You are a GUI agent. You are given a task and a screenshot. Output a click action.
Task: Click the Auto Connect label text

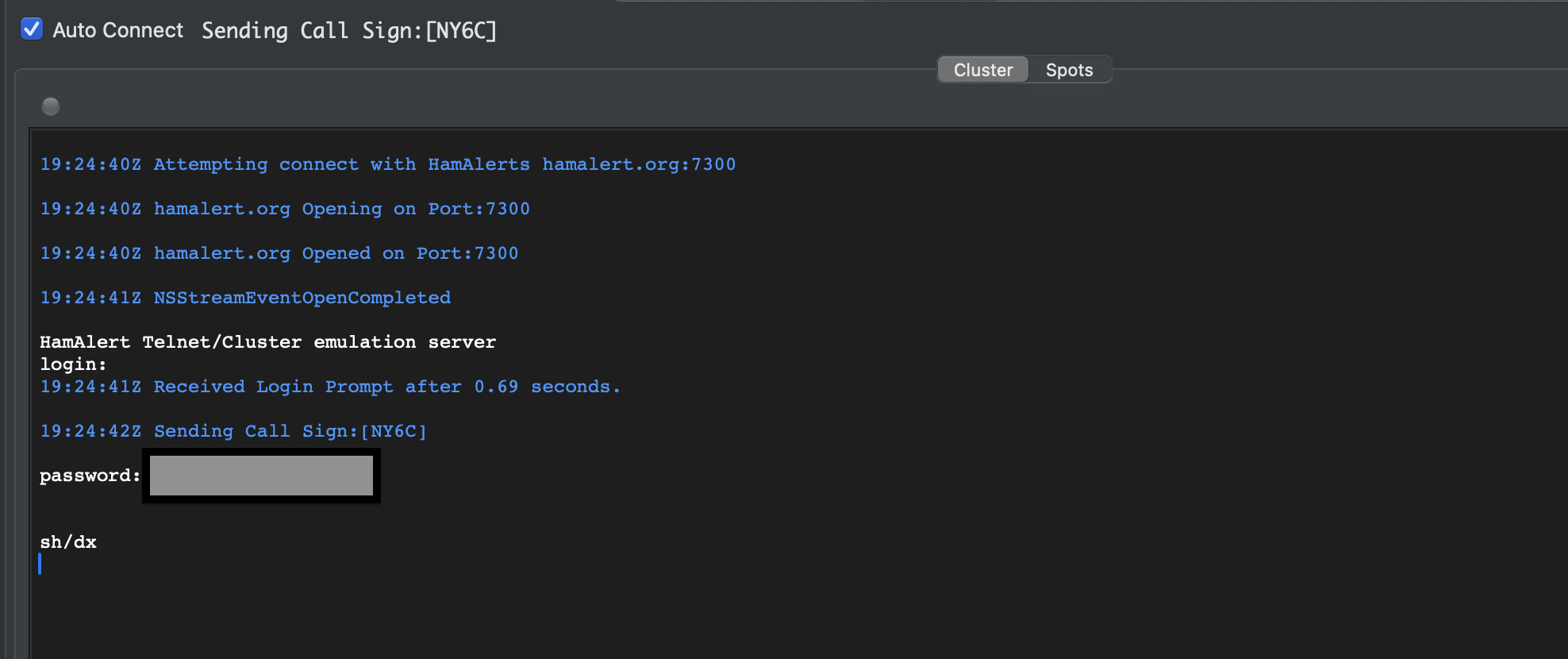tap(117, 30)
